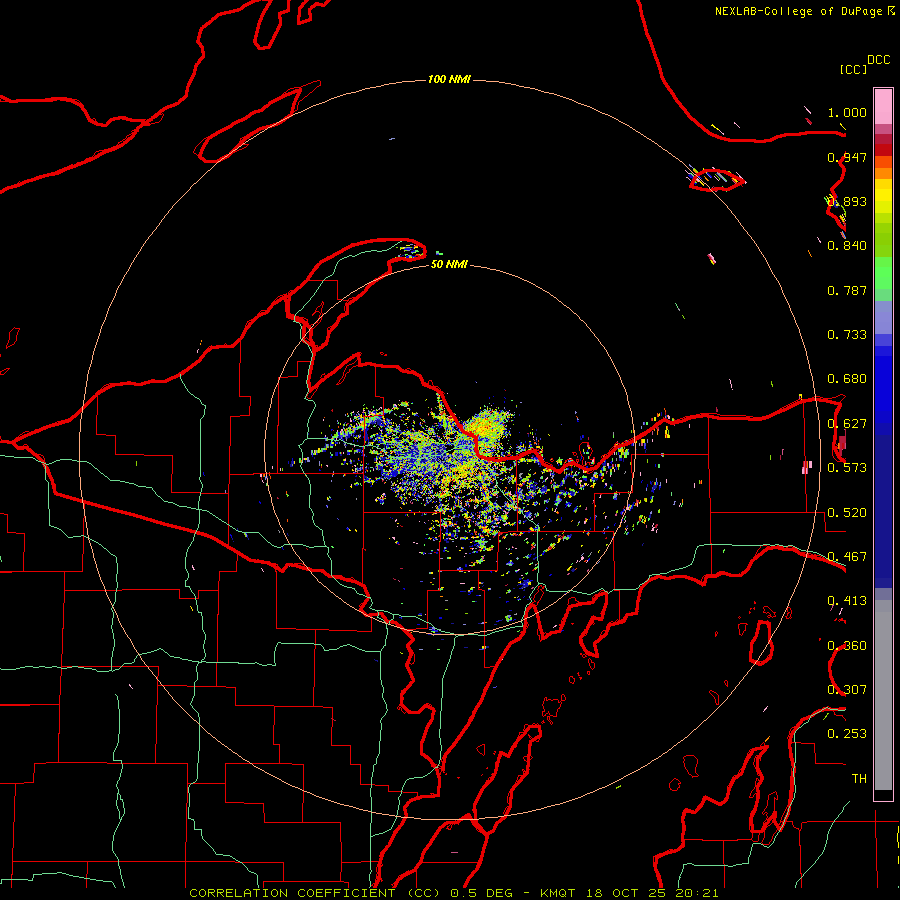This screenshot has height=900, width=900.
Task: Click the TH threshold label
Action: point(859,779)
